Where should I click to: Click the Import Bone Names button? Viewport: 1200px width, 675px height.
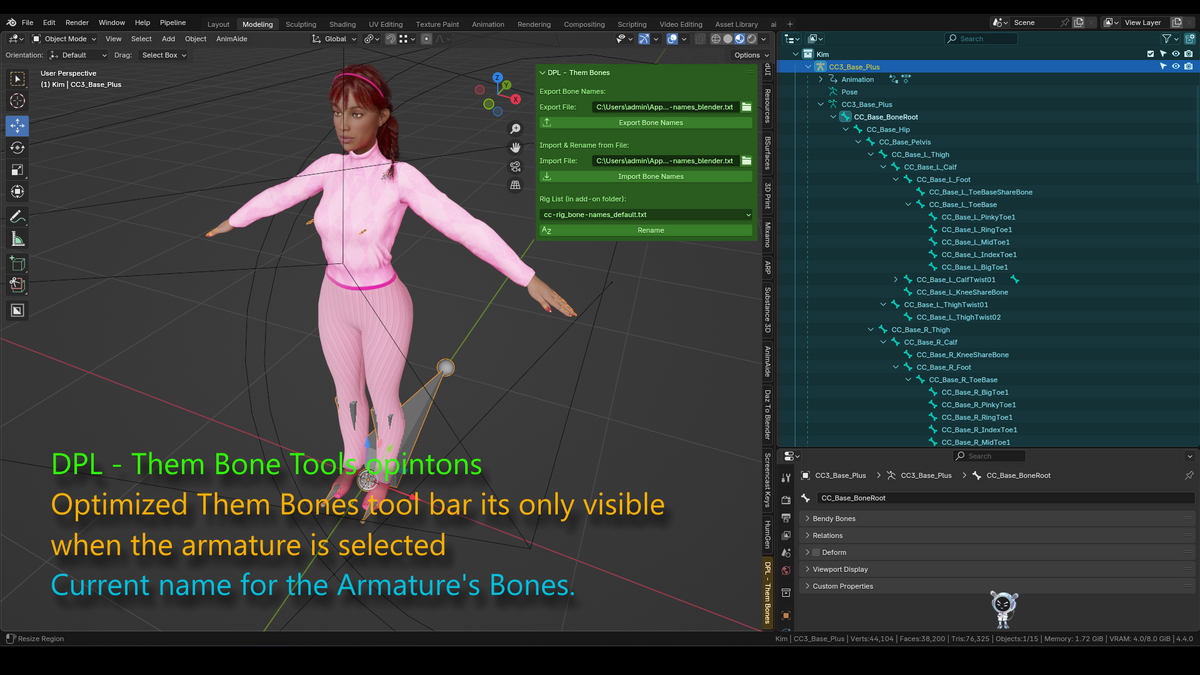[645, 176]
